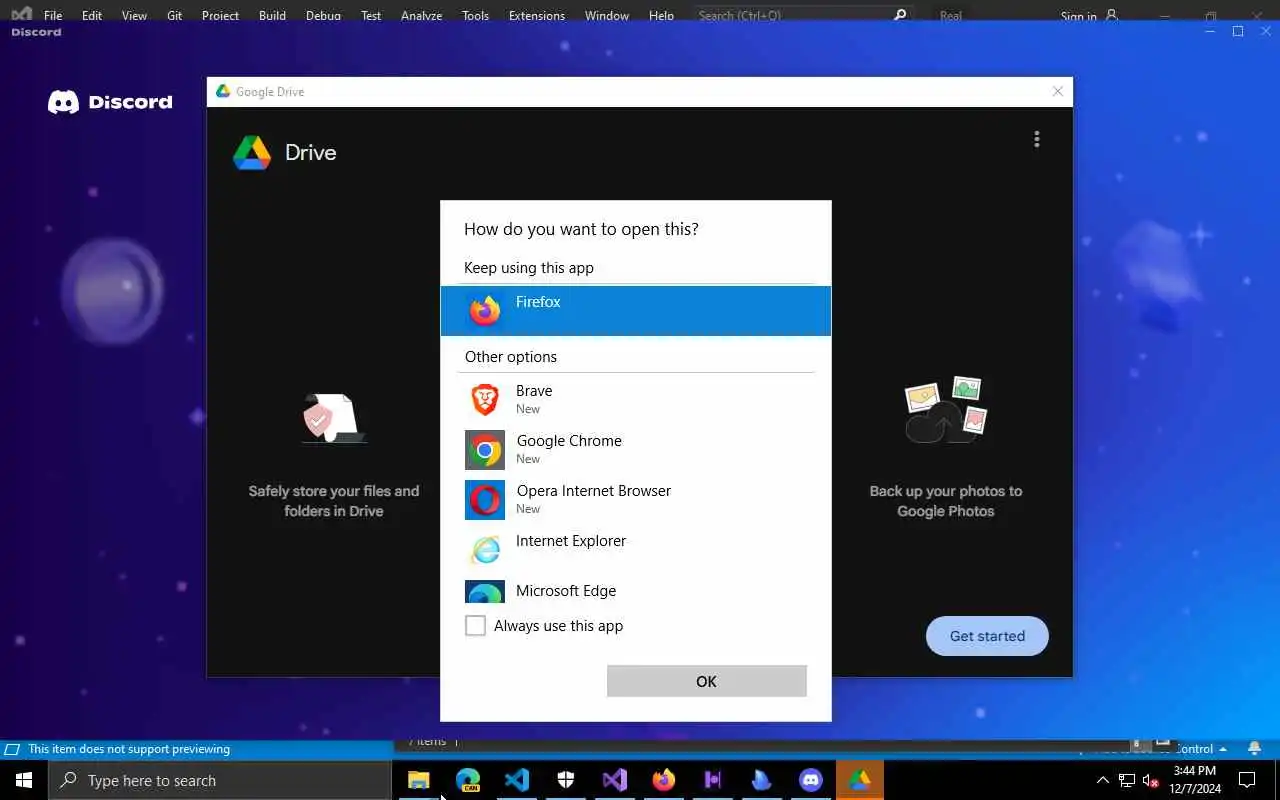Open Discord from taskbar
This screenshot has width=1280, height=800.
click(811, 780)
